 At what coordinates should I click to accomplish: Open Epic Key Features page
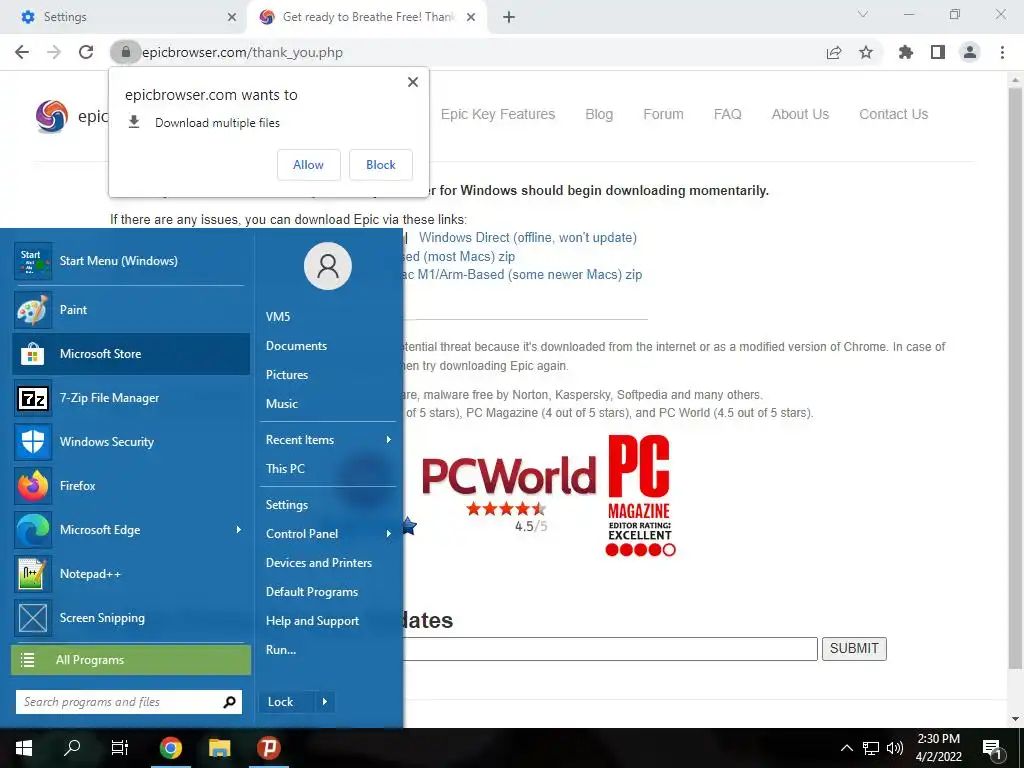[498, 114]
